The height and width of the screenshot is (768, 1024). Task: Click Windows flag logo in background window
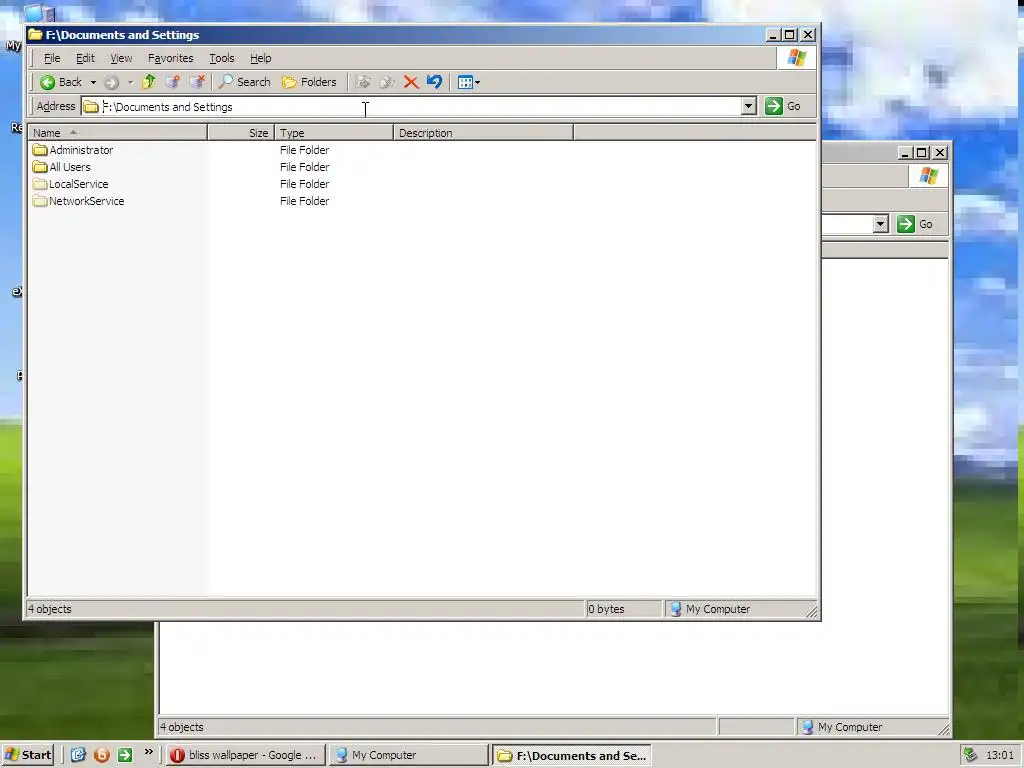click(928, 176)
